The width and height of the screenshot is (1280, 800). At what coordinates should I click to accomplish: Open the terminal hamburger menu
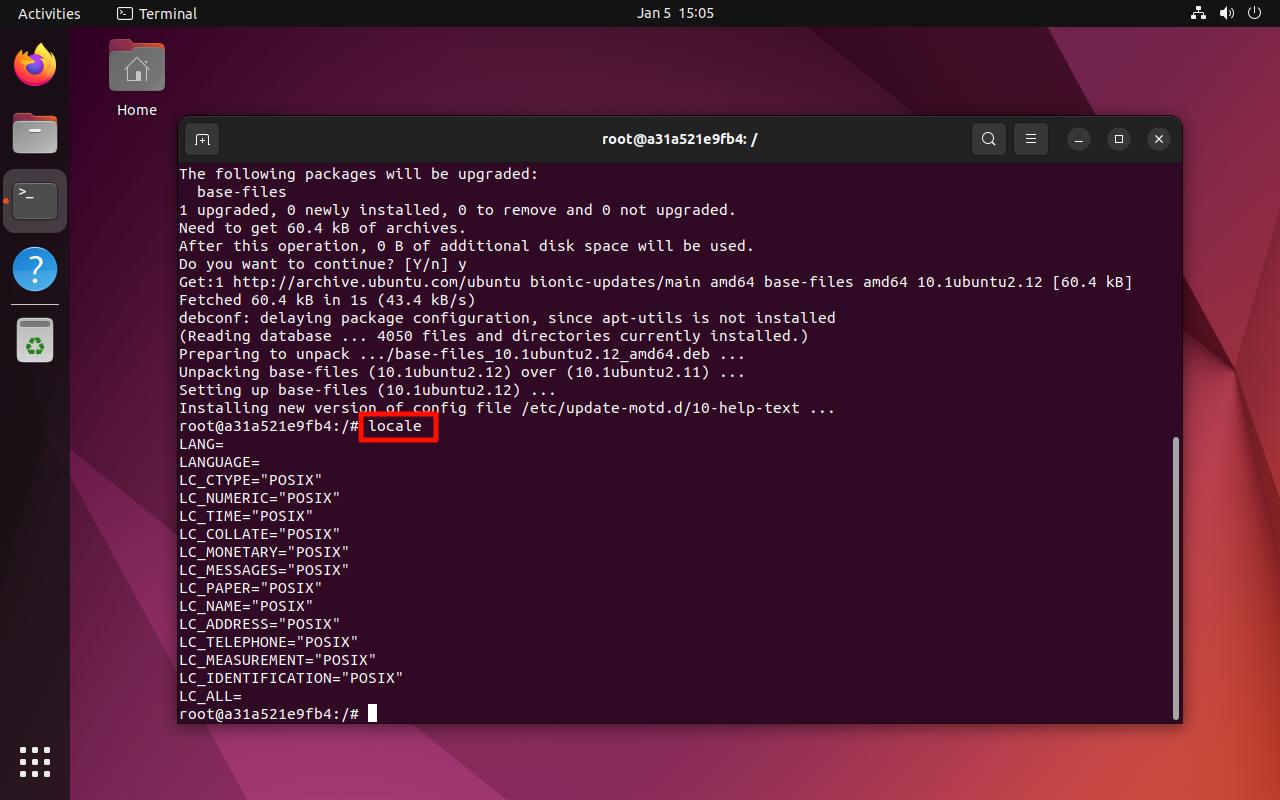[x=1030, y=139]
